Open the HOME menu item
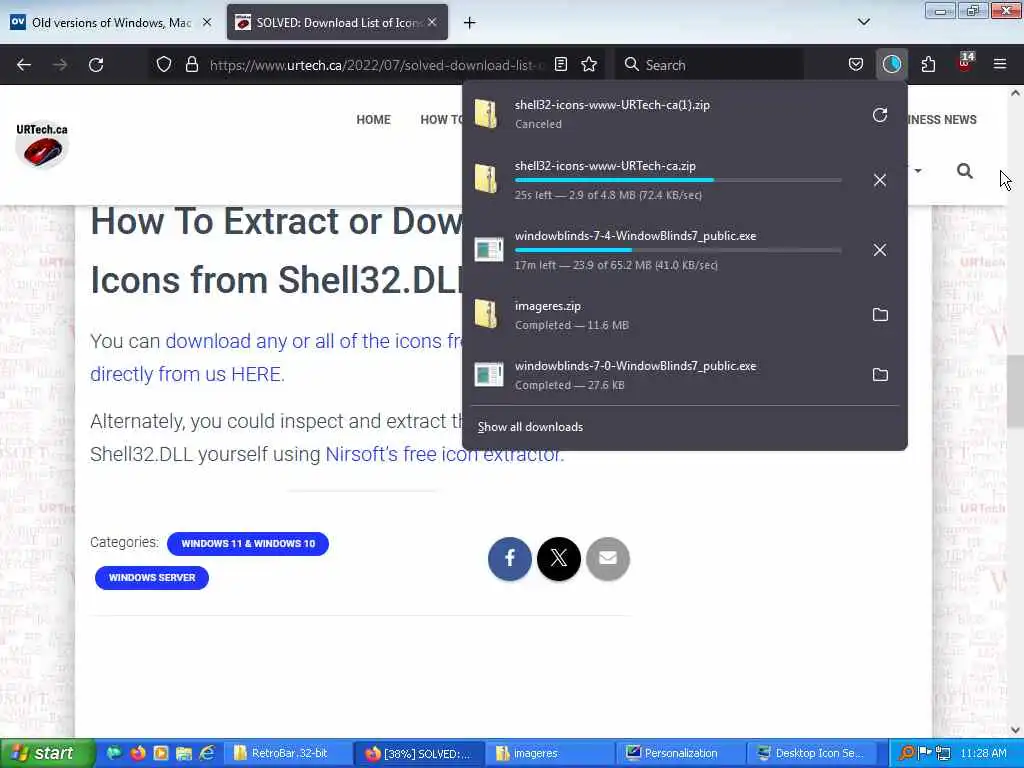The image size is (1024, 768). (x=374, y=120)
